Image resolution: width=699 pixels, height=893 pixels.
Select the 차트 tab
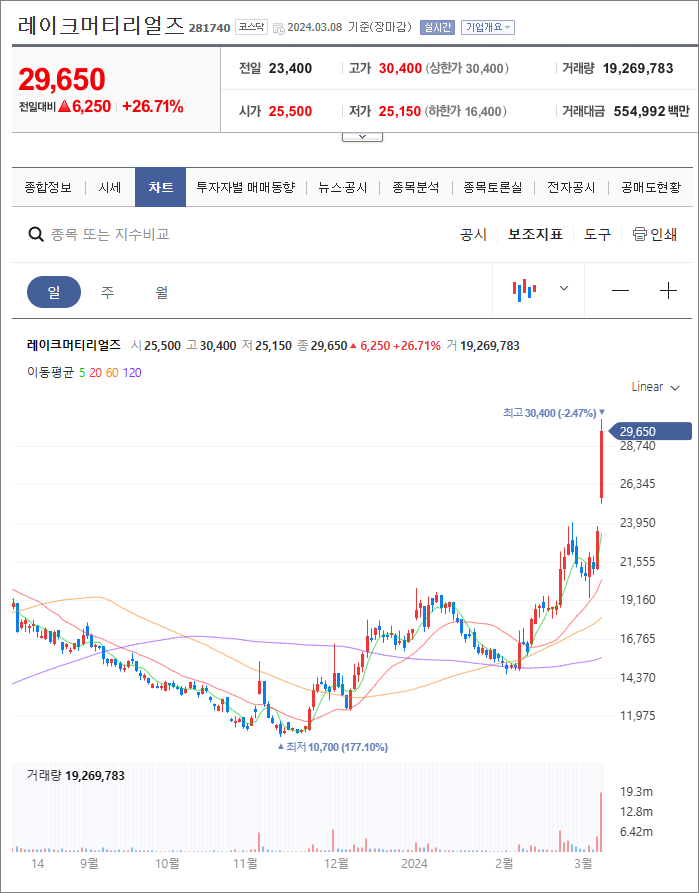click(161, 187)
